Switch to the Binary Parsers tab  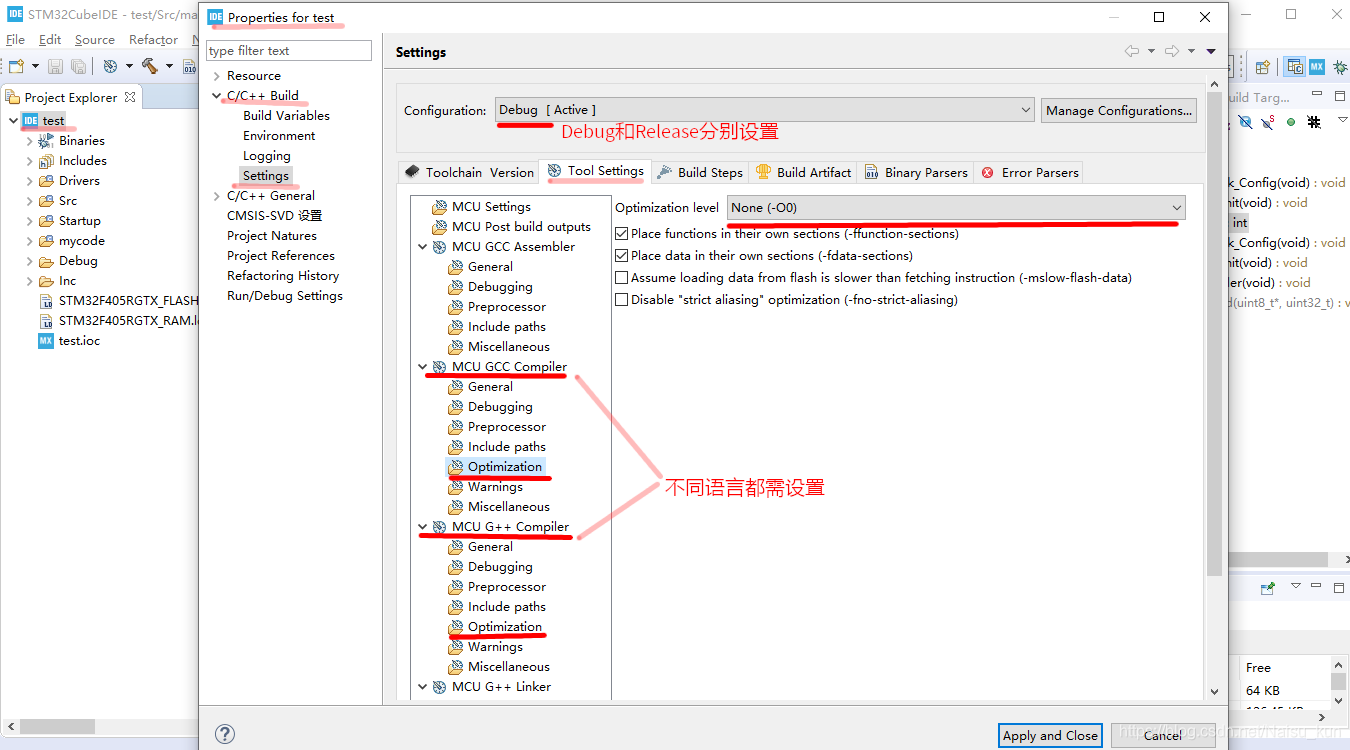(916, 172)
